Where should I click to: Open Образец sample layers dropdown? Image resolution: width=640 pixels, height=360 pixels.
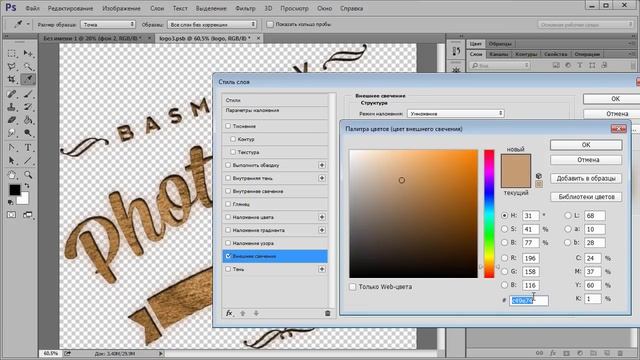click(212, 24)
